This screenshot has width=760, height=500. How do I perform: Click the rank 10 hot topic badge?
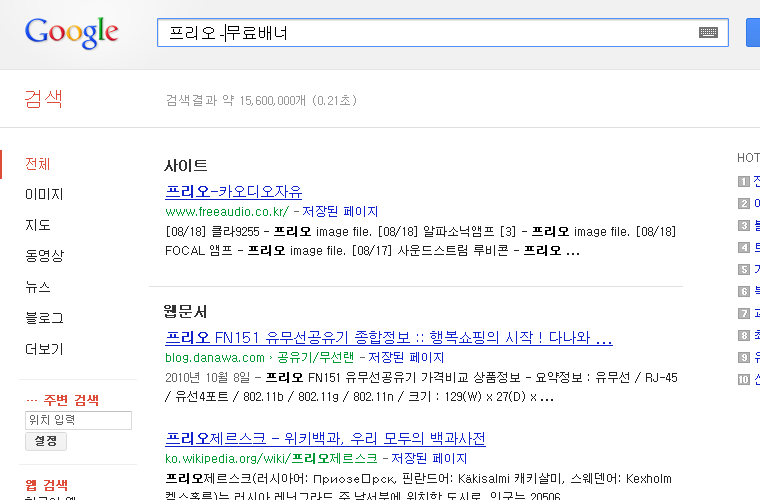point(743,379)
